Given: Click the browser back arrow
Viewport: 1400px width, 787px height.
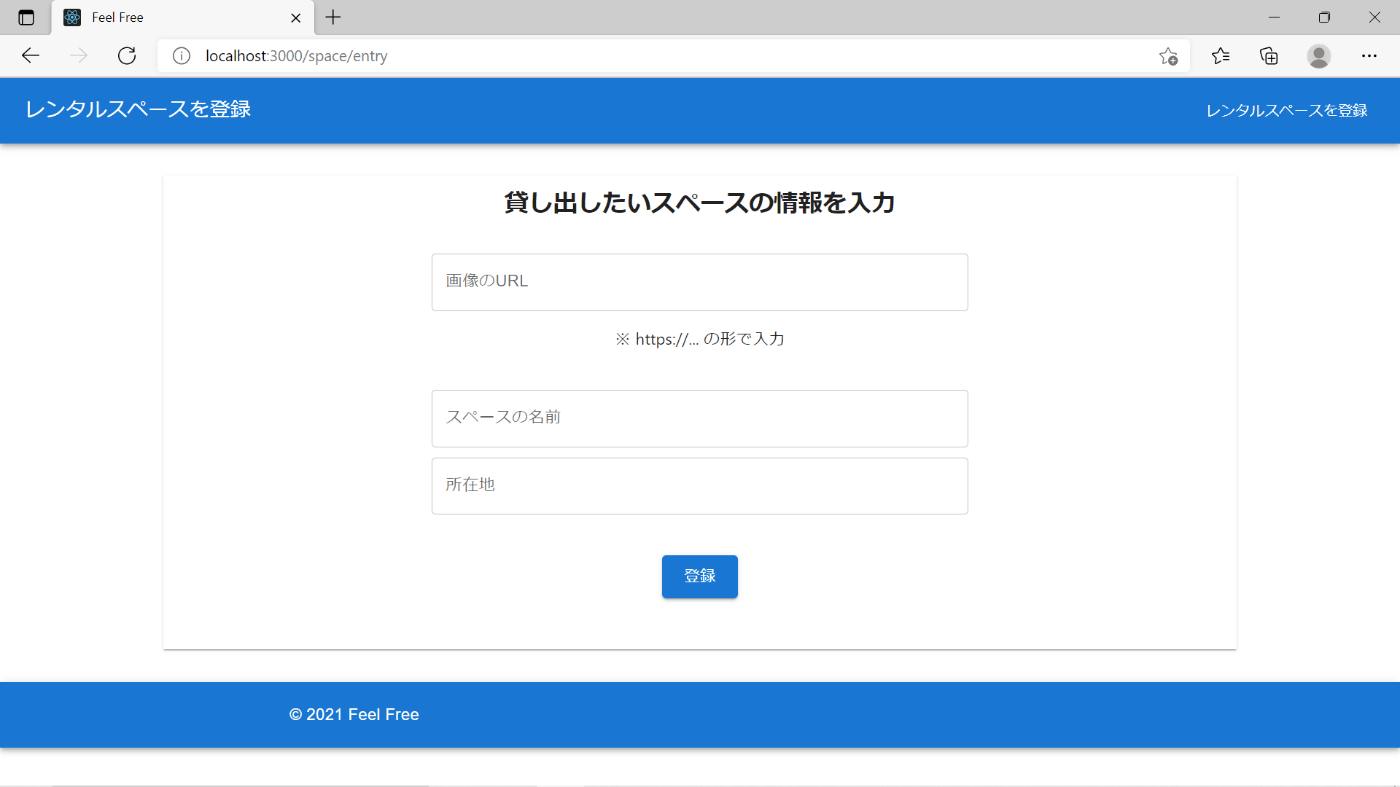Looking at the screenshot, I should (30, 56).
